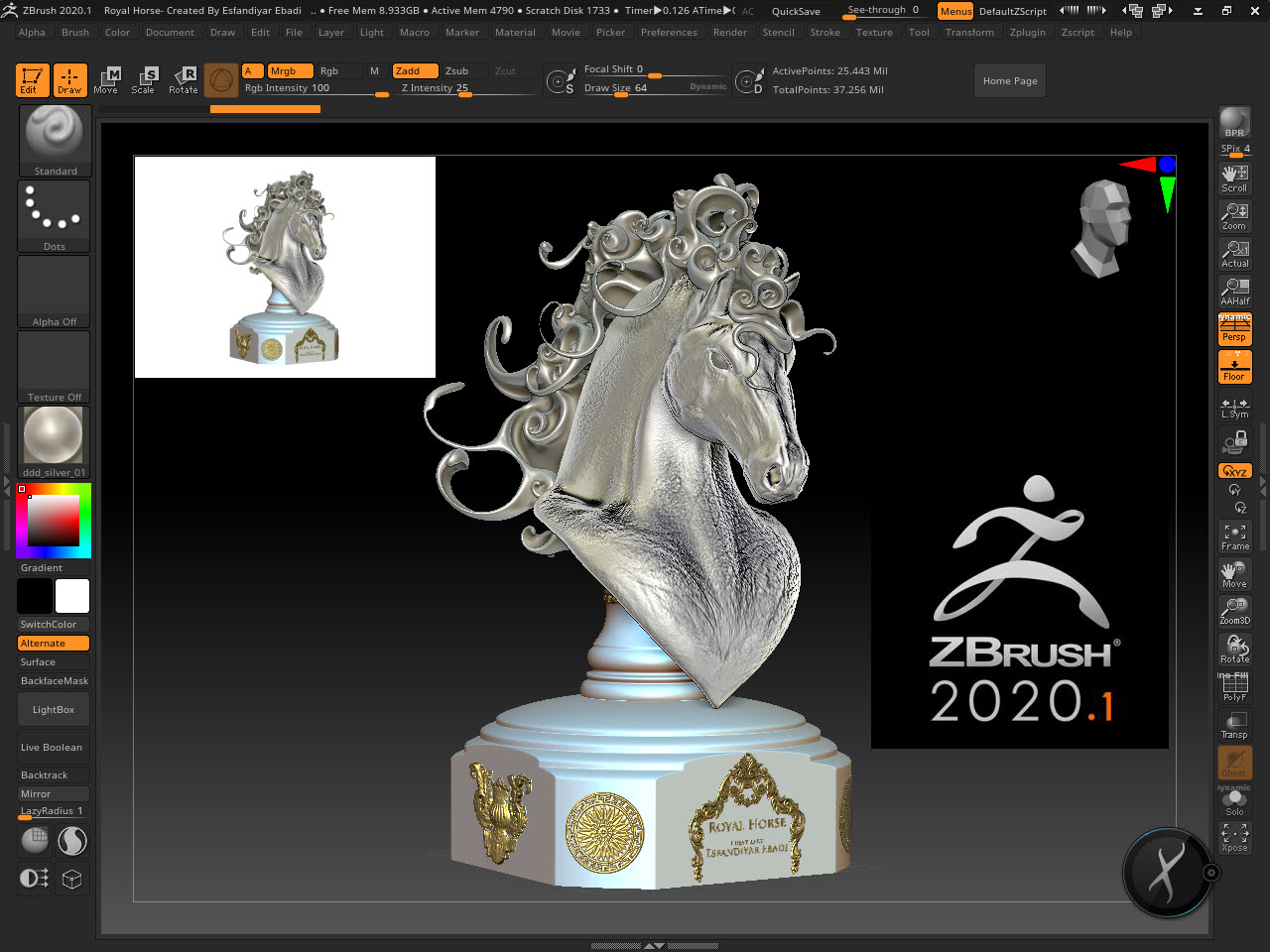Toggle the Menus button

[x=955, y=11]
